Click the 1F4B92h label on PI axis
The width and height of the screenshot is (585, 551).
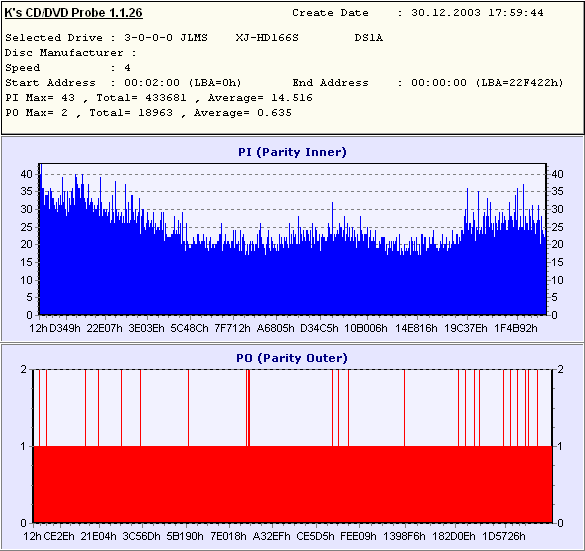coord(516,328)
